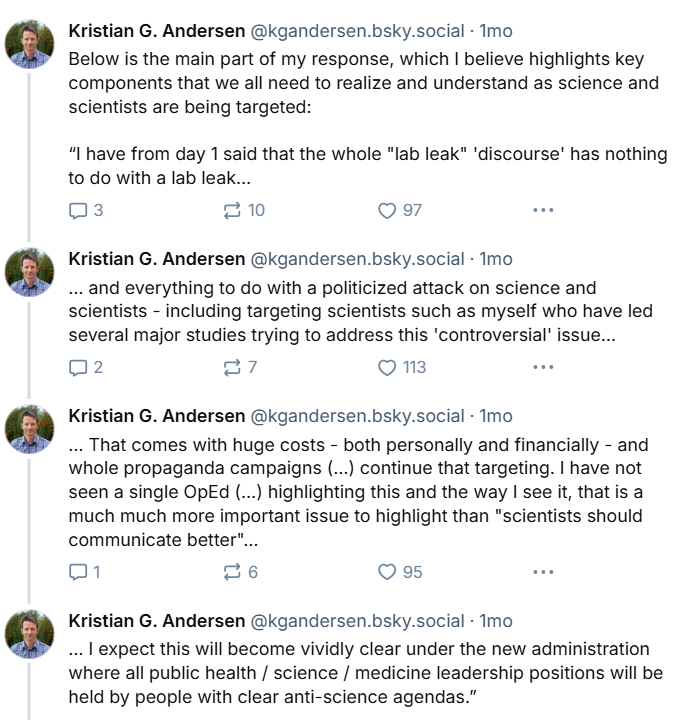Screen dimensions: 686x720
Task: Open the 'I expect this will become' post text
Action: click(x=366, y=673)
